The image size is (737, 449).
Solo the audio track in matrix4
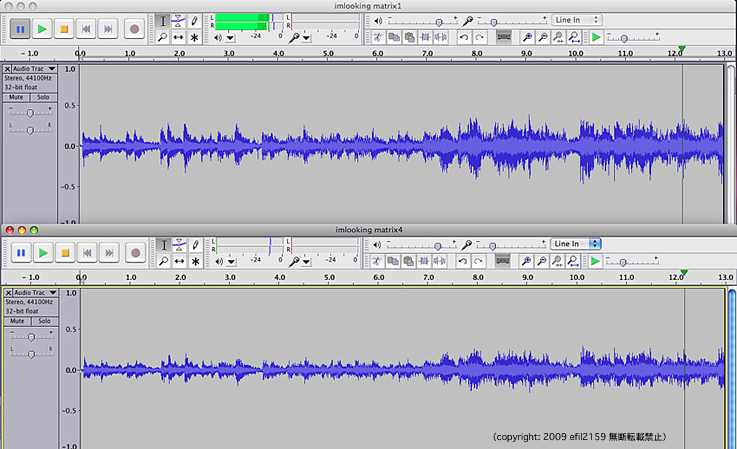tap(44, 321)
